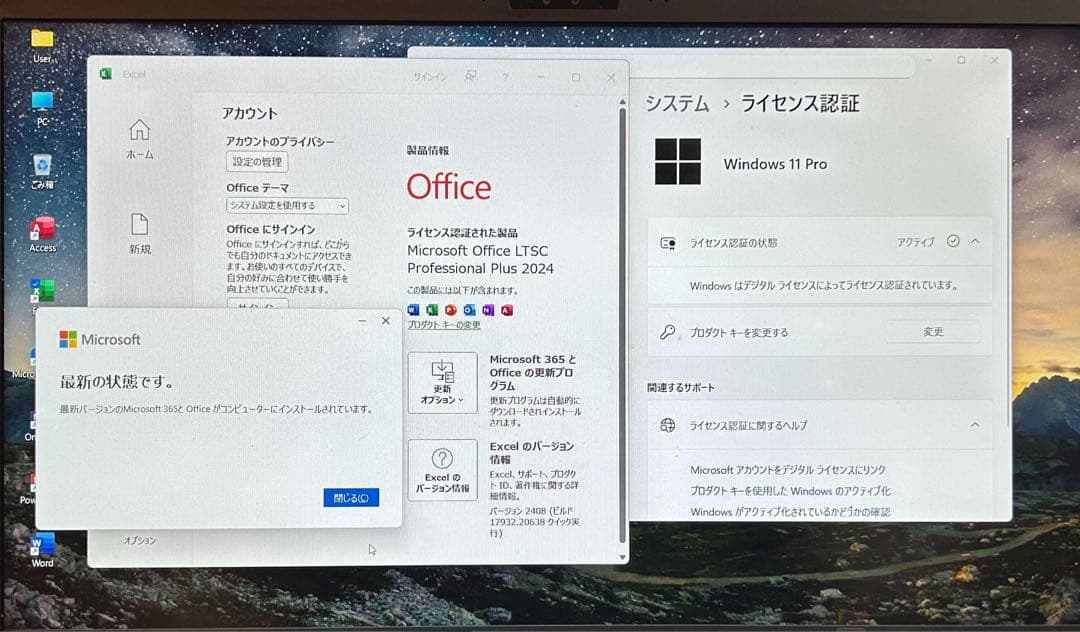Collapse the ライセンス認証の状態 section
This screenshot has width=1080, height=632.
click(974, 240)
